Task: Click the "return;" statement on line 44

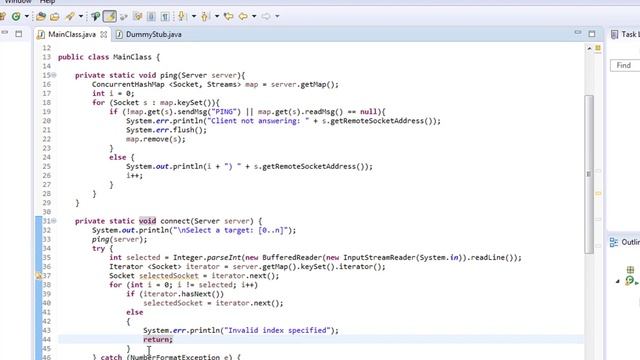Action: [x=158, y=339]
